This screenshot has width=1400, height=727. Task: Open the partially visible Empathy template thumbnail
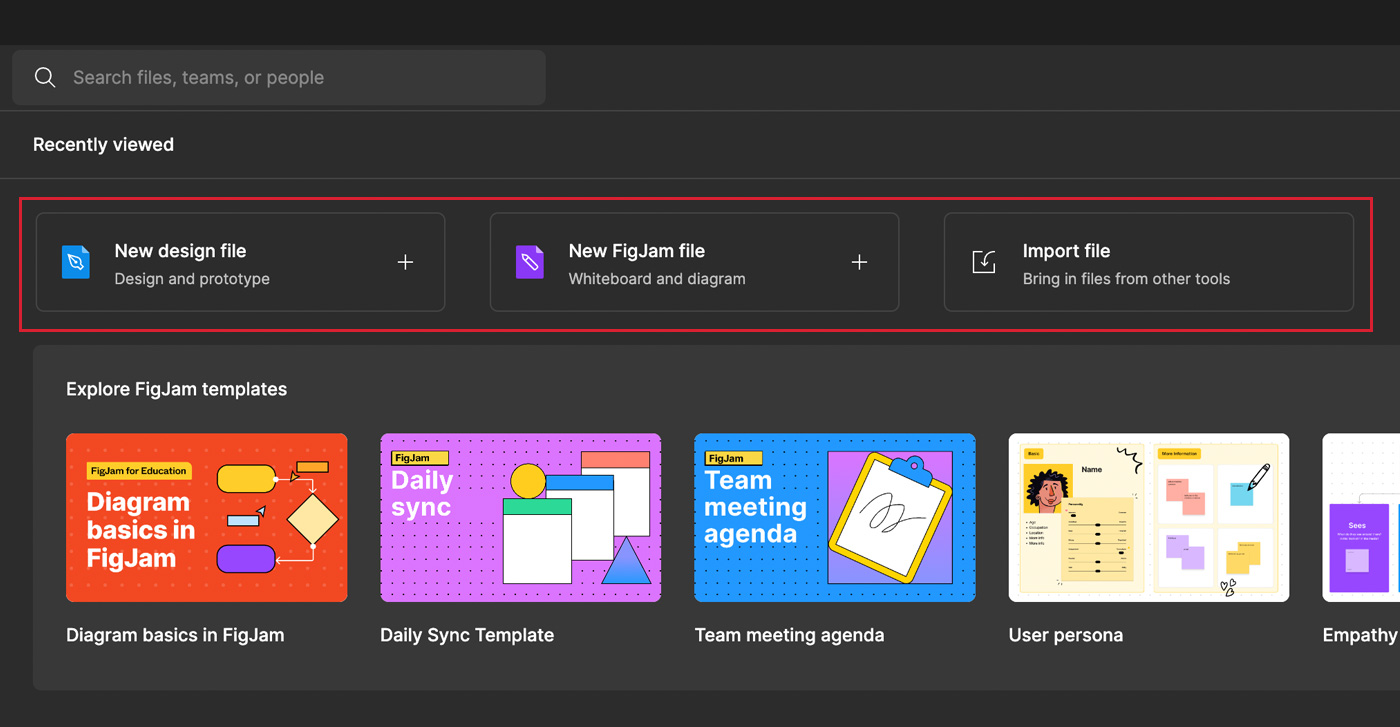click(x=1361, y=517)
